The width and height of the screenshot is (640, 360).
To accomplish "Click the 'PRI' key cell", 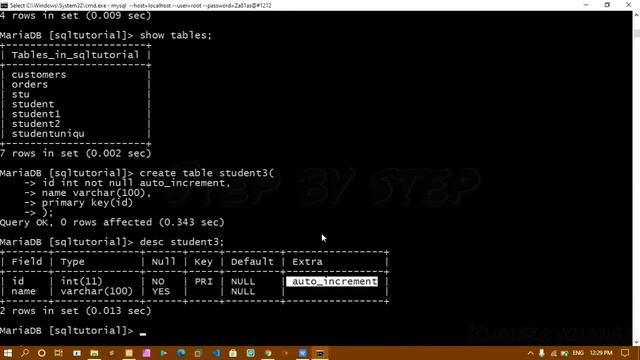I will 203,282.
